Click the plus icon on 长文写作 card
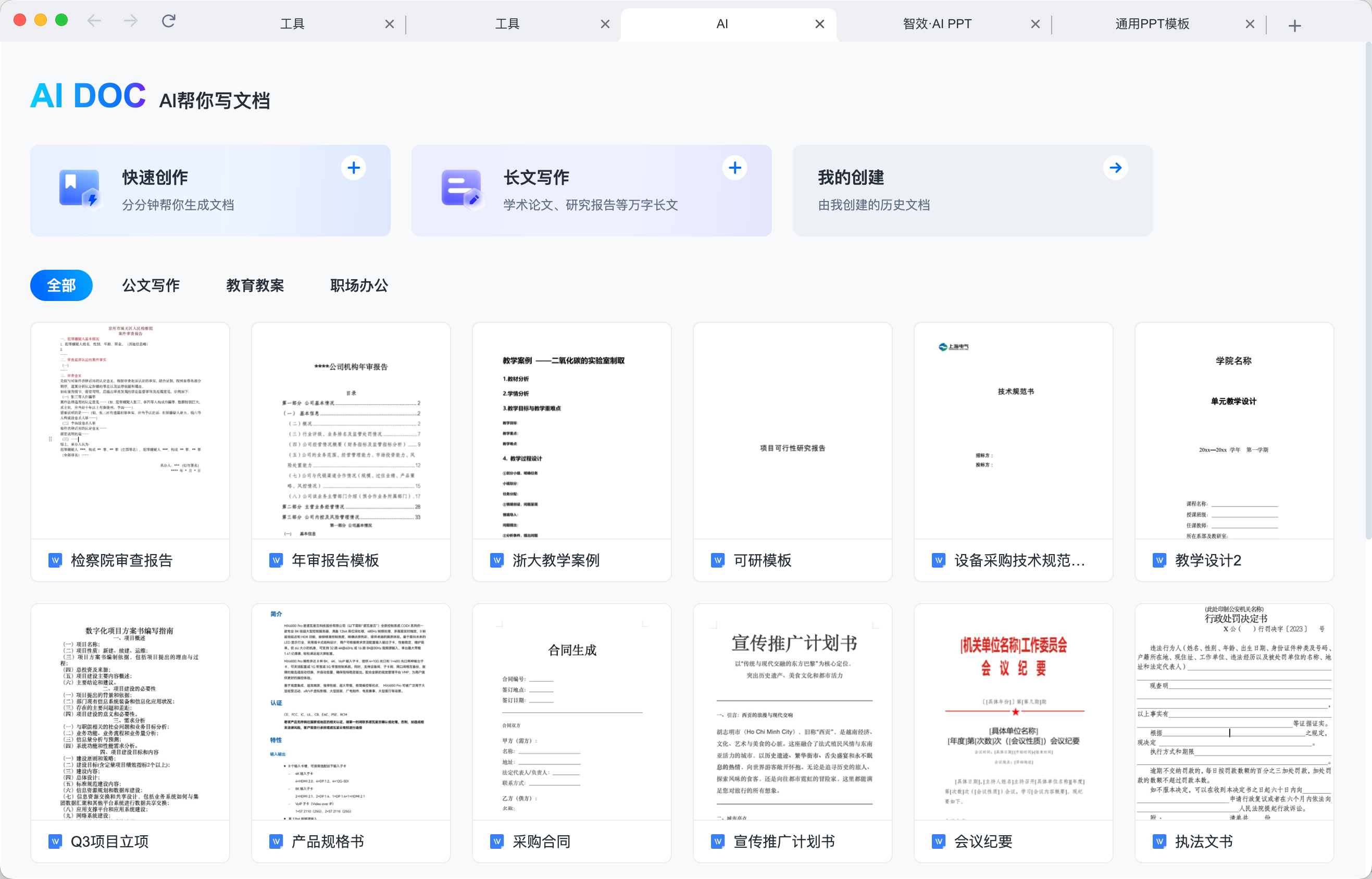Viewport: 1372px width, 879px height. coord(735,168)
